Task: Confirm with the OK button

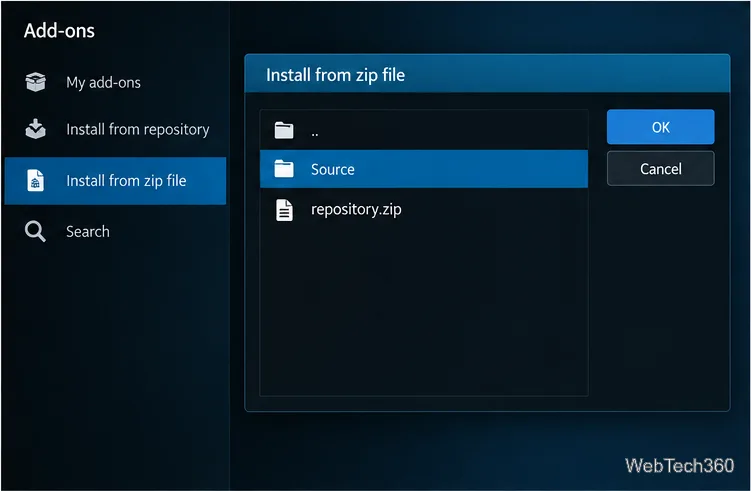Action: click(x=660, y=127)
